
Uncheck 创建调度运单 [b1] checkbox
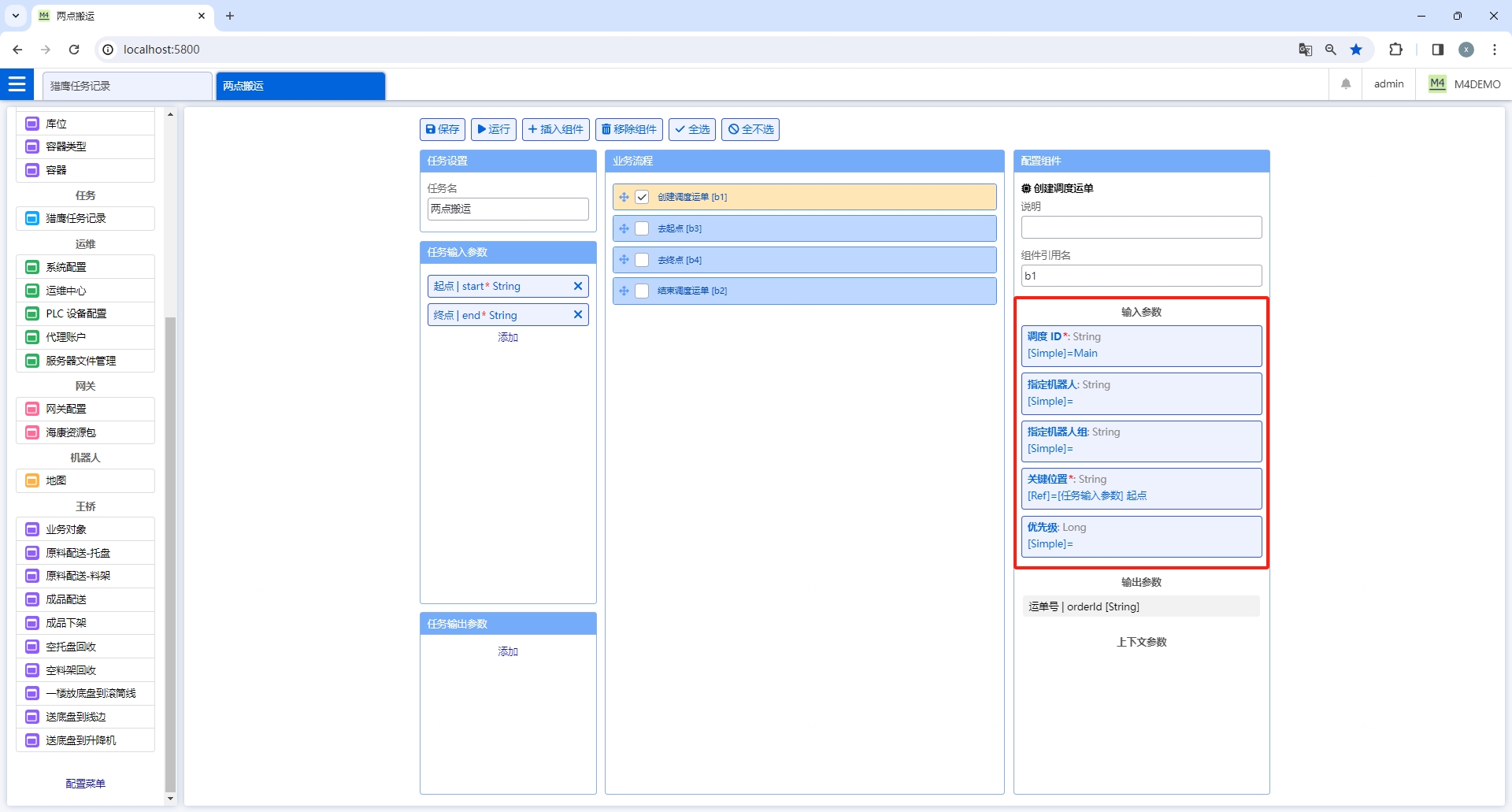[x=642, y=197]
